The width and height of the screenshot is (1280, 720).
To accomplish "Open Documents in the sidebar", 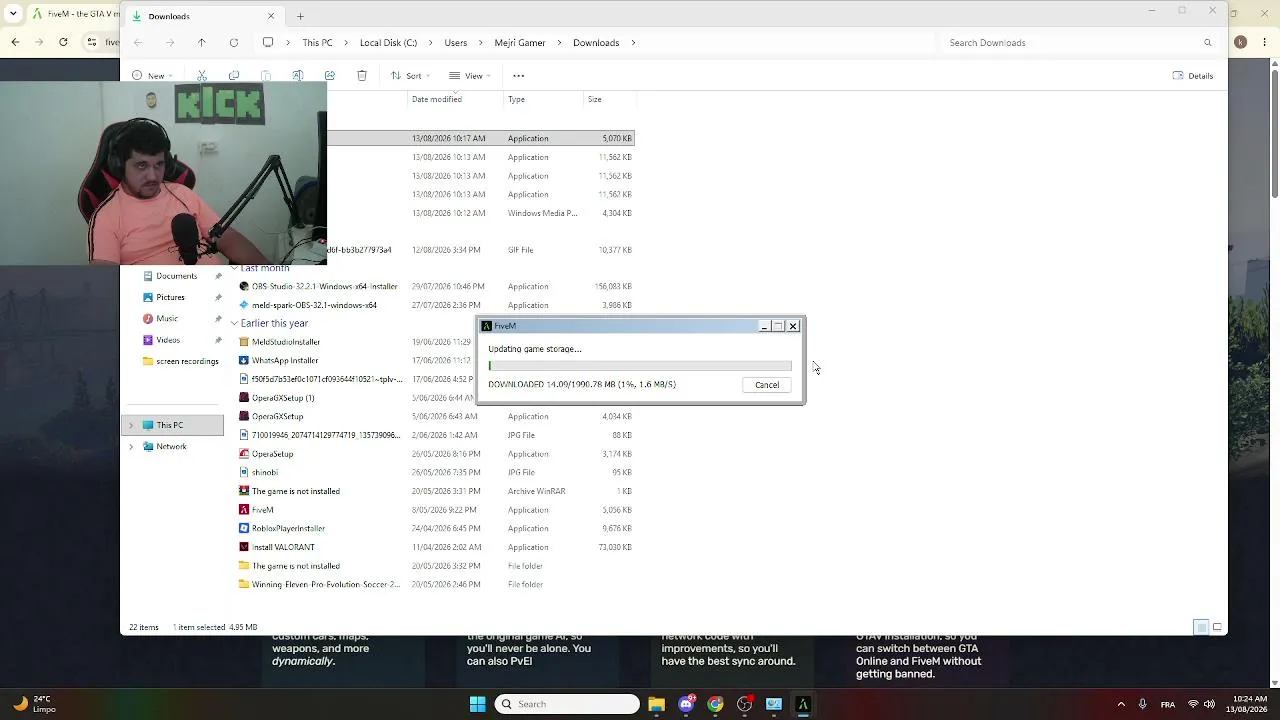I will (176, 276).
